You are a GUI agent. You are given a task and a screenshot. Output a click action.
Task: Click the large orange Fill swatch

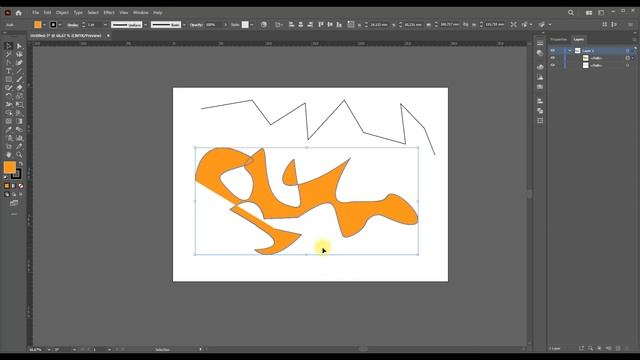click(x=10, y=167)
